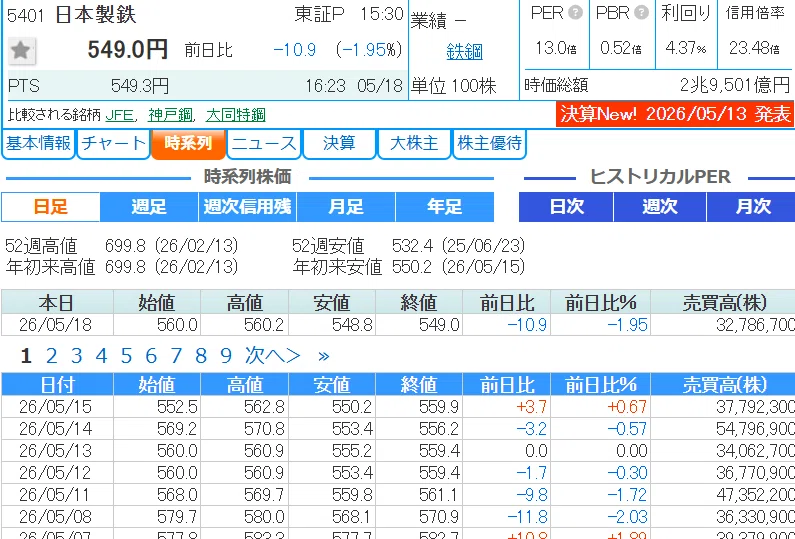Click closing price 570.9 on 26/05/08
Image resolution: width=795 pixels, height=539 pixels.
coord(439,517)
